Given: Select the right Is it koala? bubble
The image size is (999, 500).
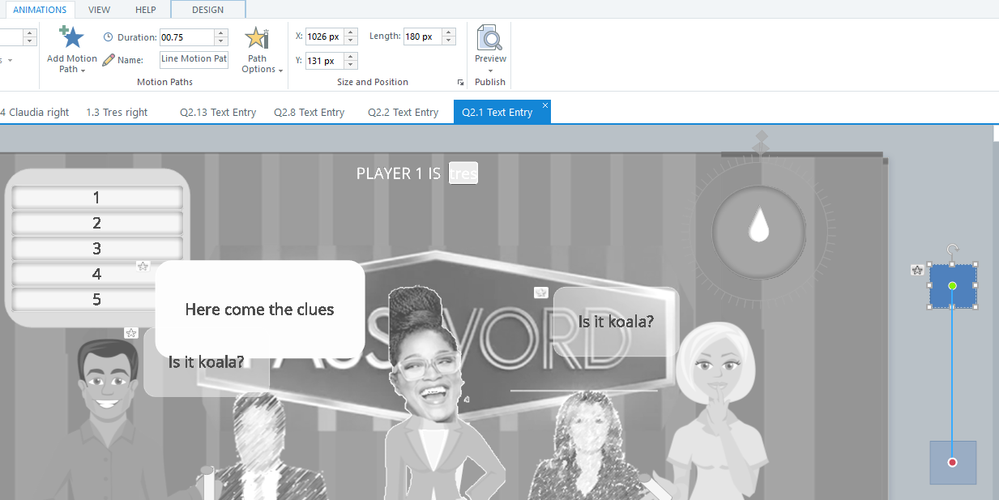Looking at the screenshot, I should coord(615,321).
